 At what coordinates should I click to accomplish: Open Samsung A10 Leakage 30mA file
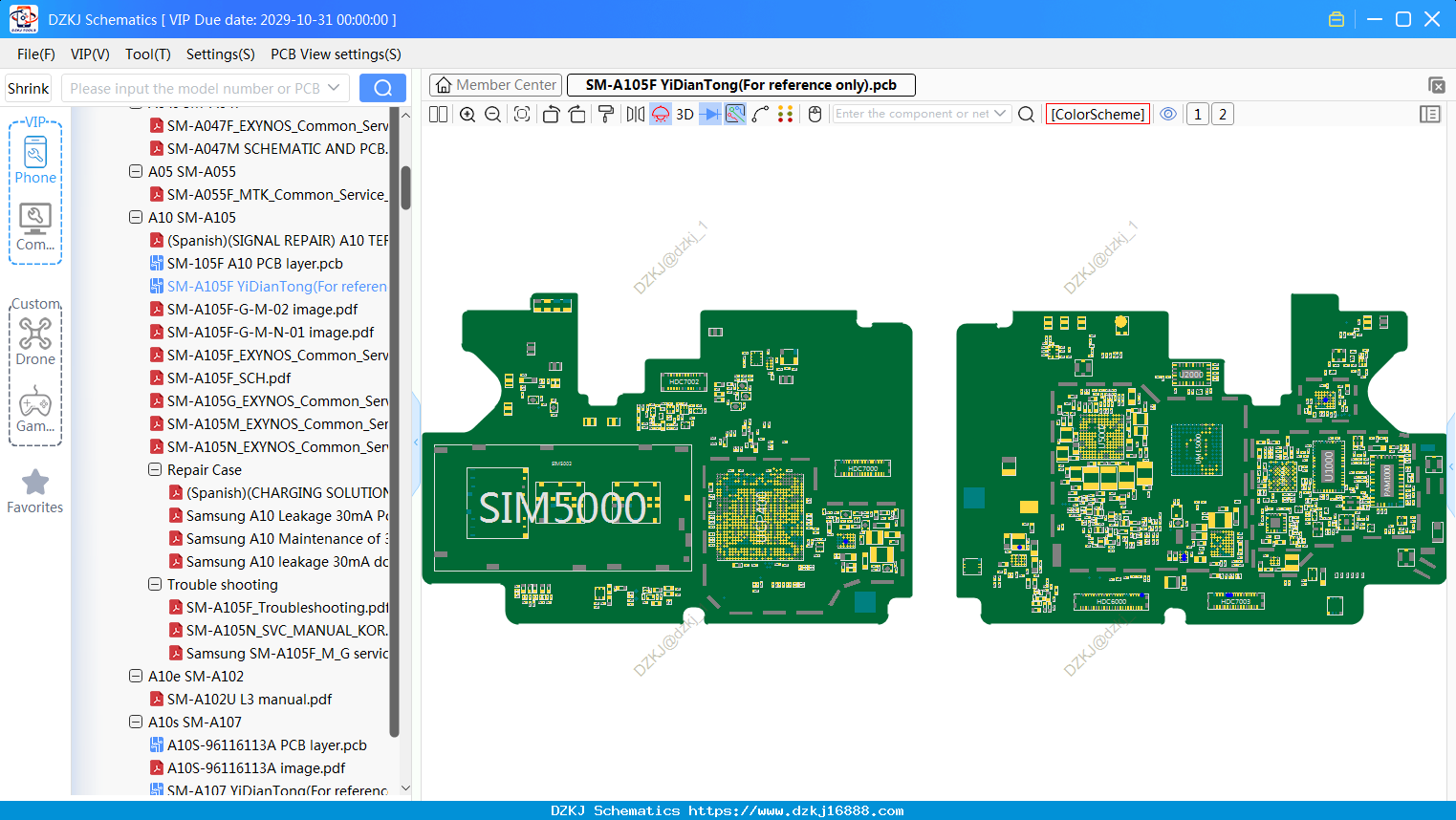click(x=278, y=516)
